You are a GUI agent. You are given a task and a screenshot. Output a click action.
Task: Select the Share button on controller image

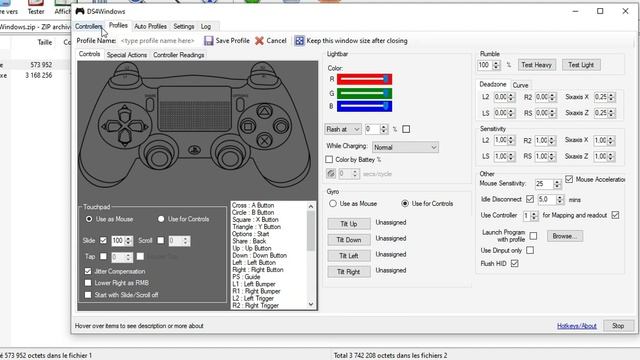coord(150,104)
